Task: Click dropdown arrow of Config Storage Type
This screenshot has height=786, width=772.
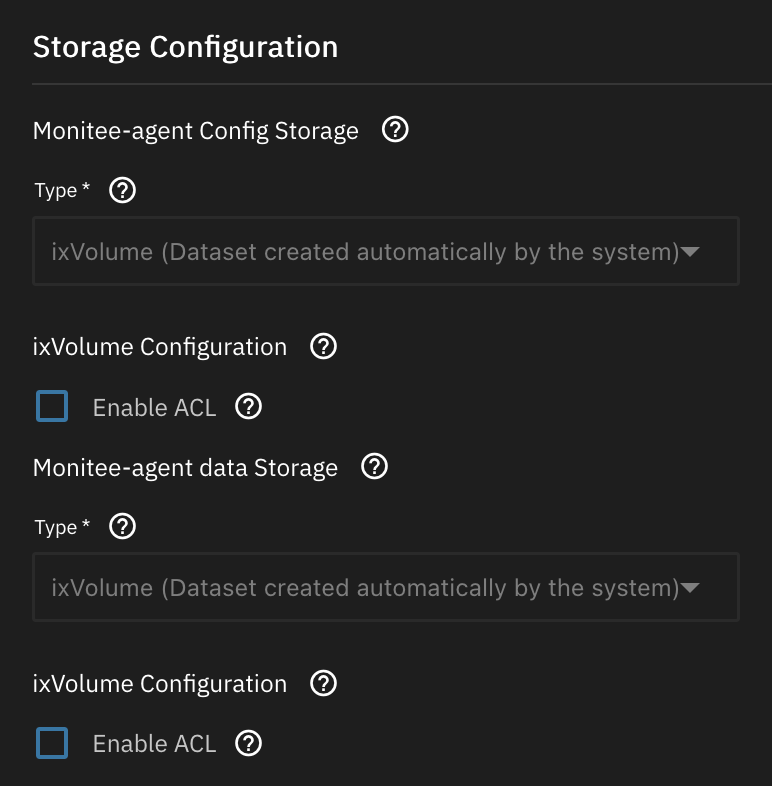Action: (689, 252)
